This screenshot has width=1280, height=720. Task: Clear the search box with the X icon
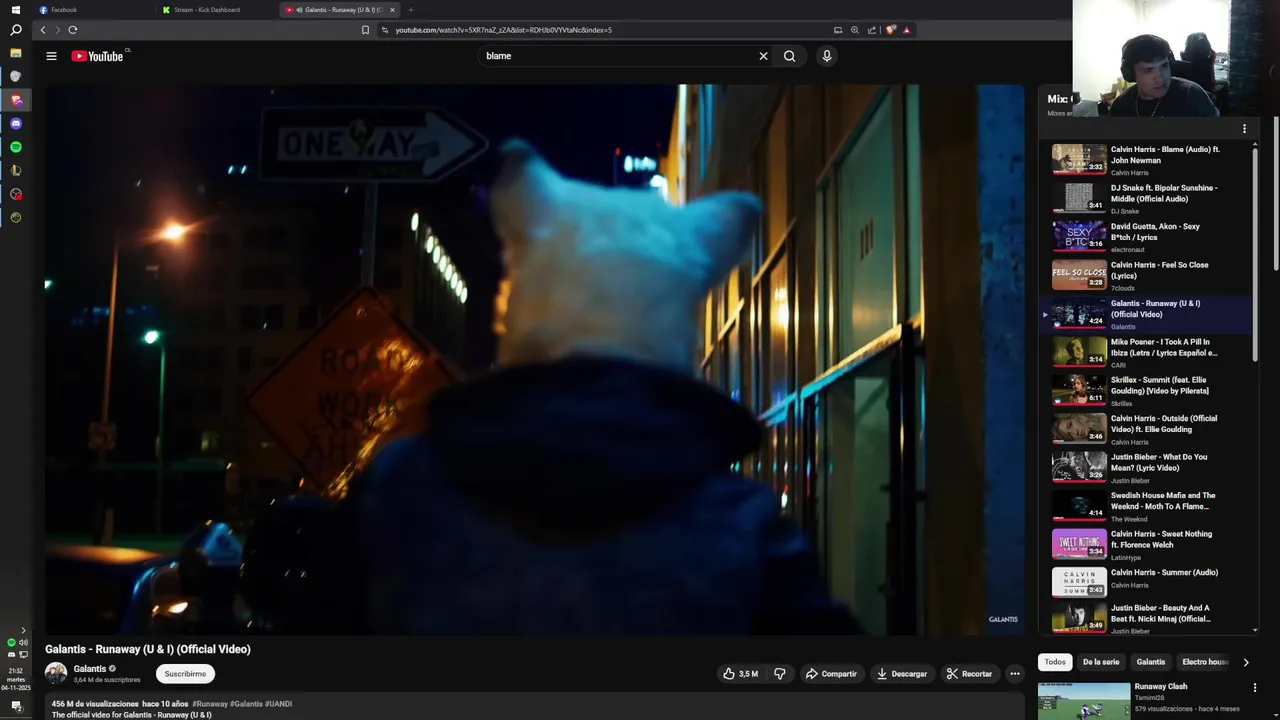pyautogui.click(x=763, y=56)
